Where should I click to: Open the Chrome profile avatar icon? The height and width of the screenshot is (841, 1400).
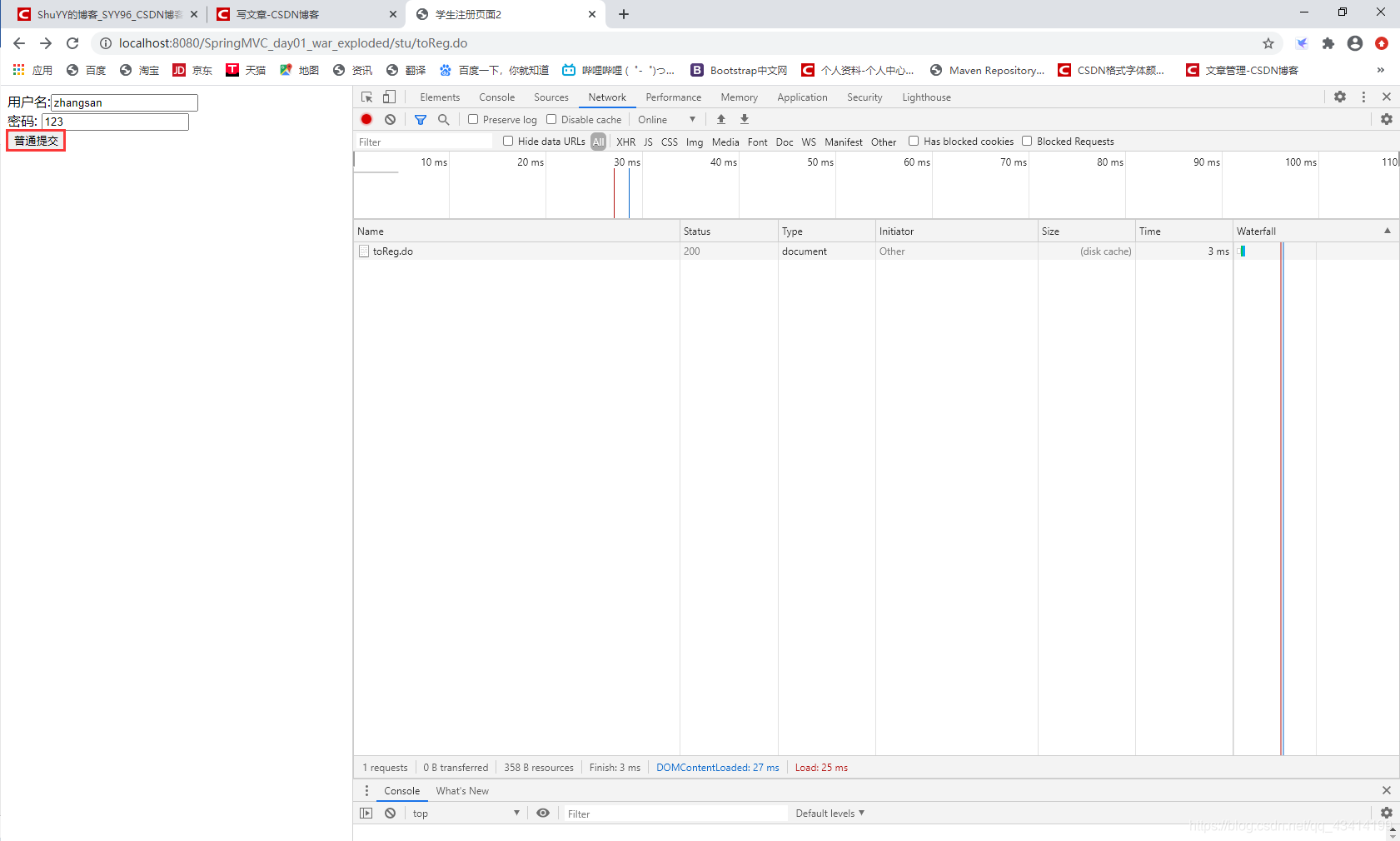tap(1355, 43)
